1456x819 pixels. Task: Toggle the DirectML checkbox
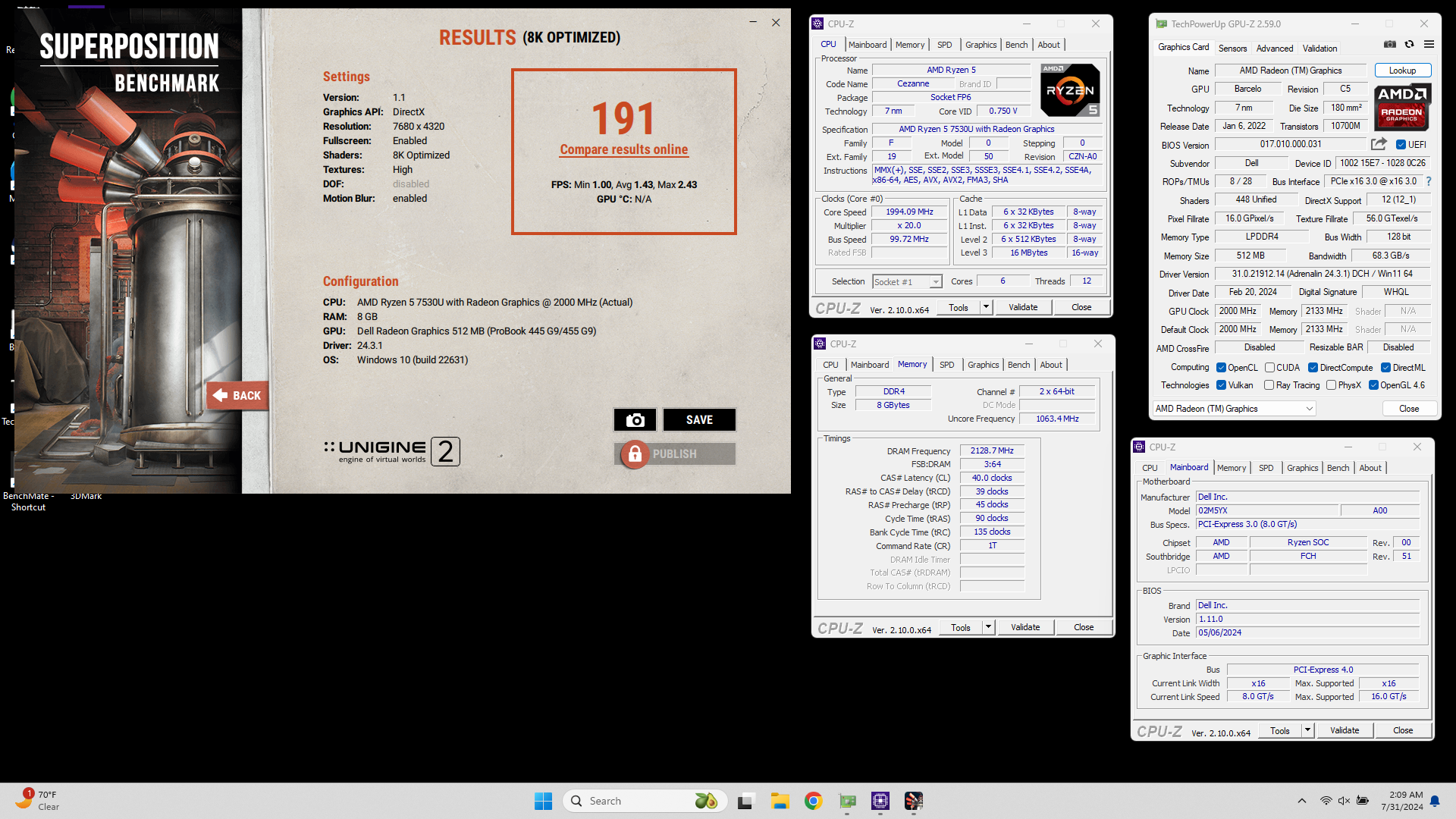tap(1385, 368)
